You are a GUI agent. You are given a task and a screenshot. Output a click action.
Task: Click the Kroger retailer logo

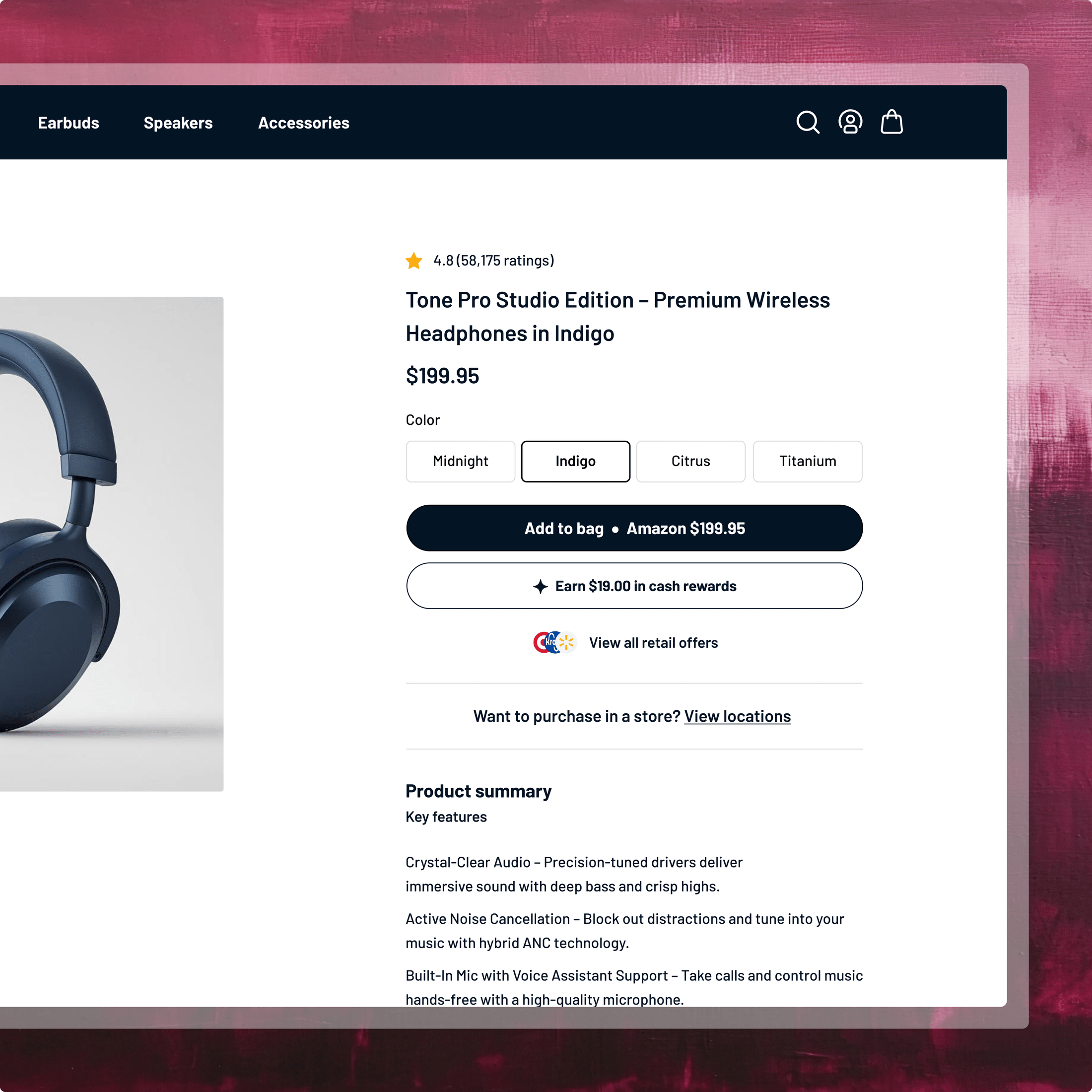click(x=552, y=643)
